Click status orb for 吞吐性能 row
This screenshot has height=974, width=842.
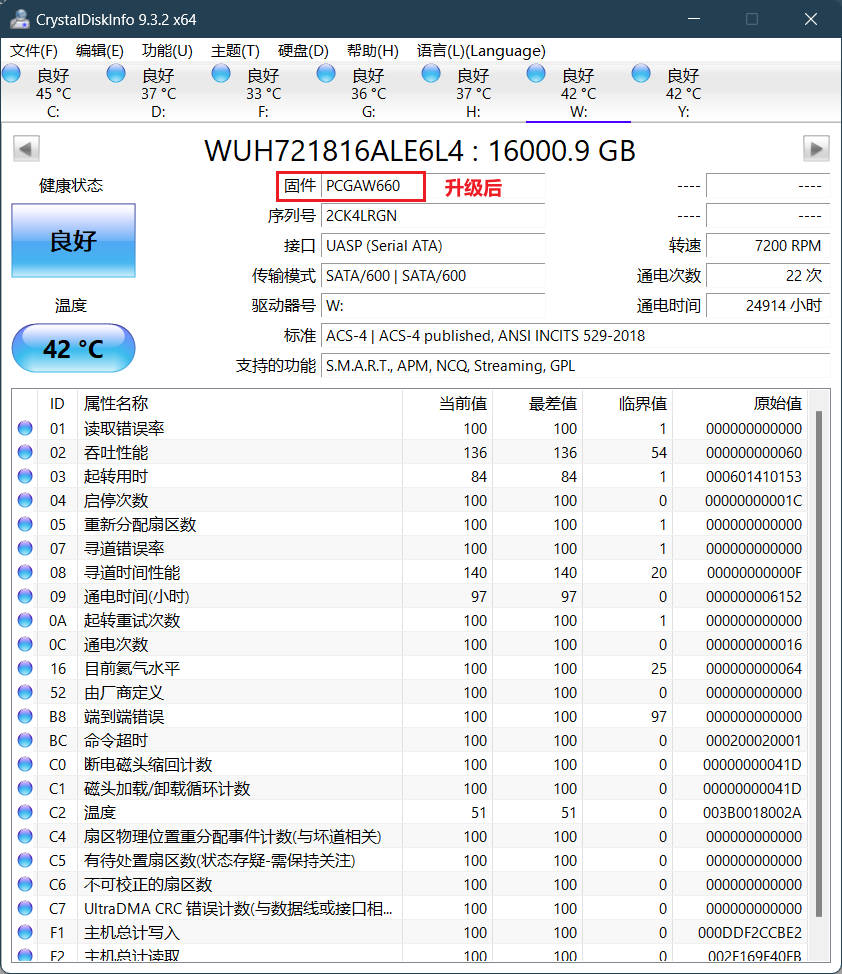[25, 452]
